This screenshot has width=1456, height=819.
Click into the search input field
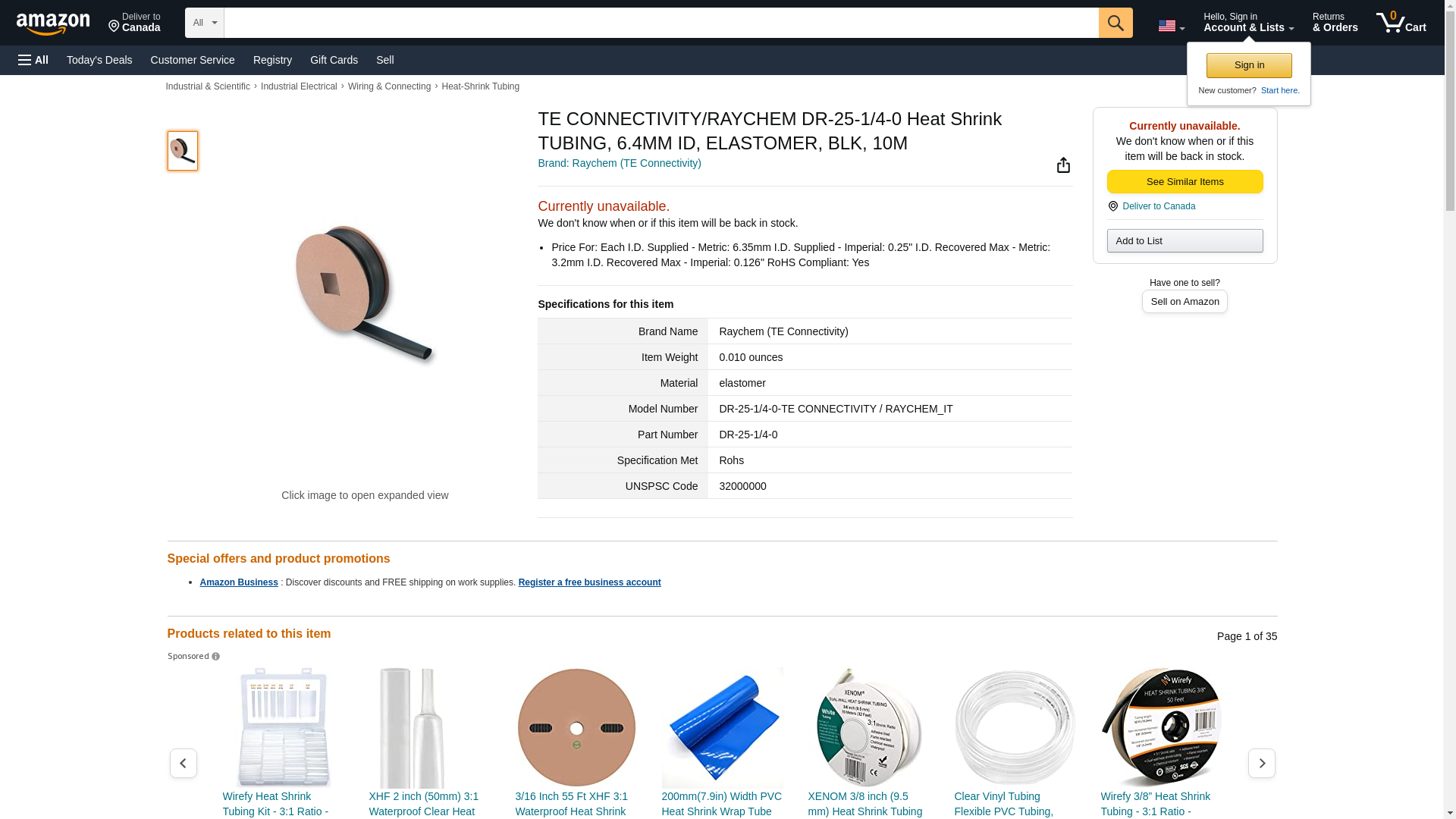661,23
